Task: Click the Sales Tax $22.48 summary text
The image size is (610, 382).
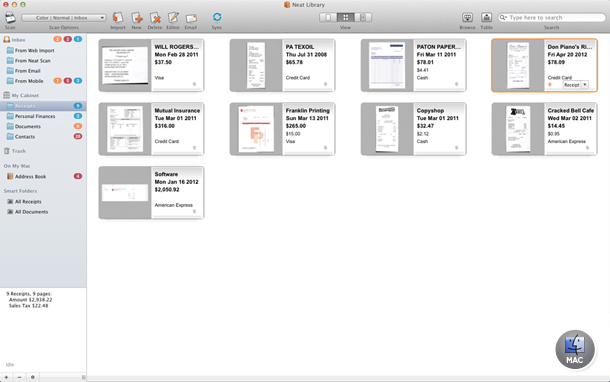Action: pyautogui.click(x=28, y=306)
